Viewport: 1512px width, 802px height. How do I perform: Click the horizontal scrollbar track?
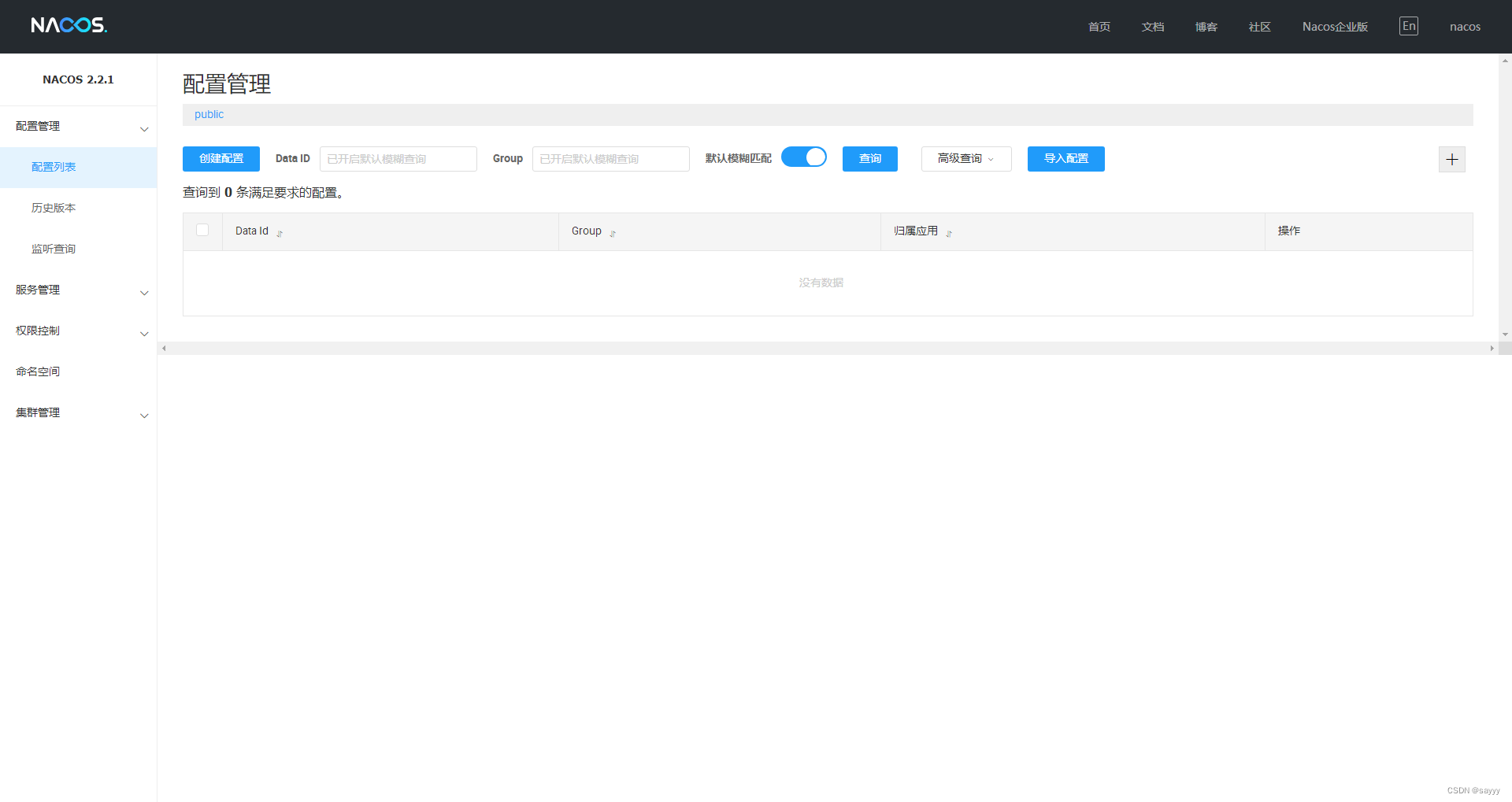(827, 348)
